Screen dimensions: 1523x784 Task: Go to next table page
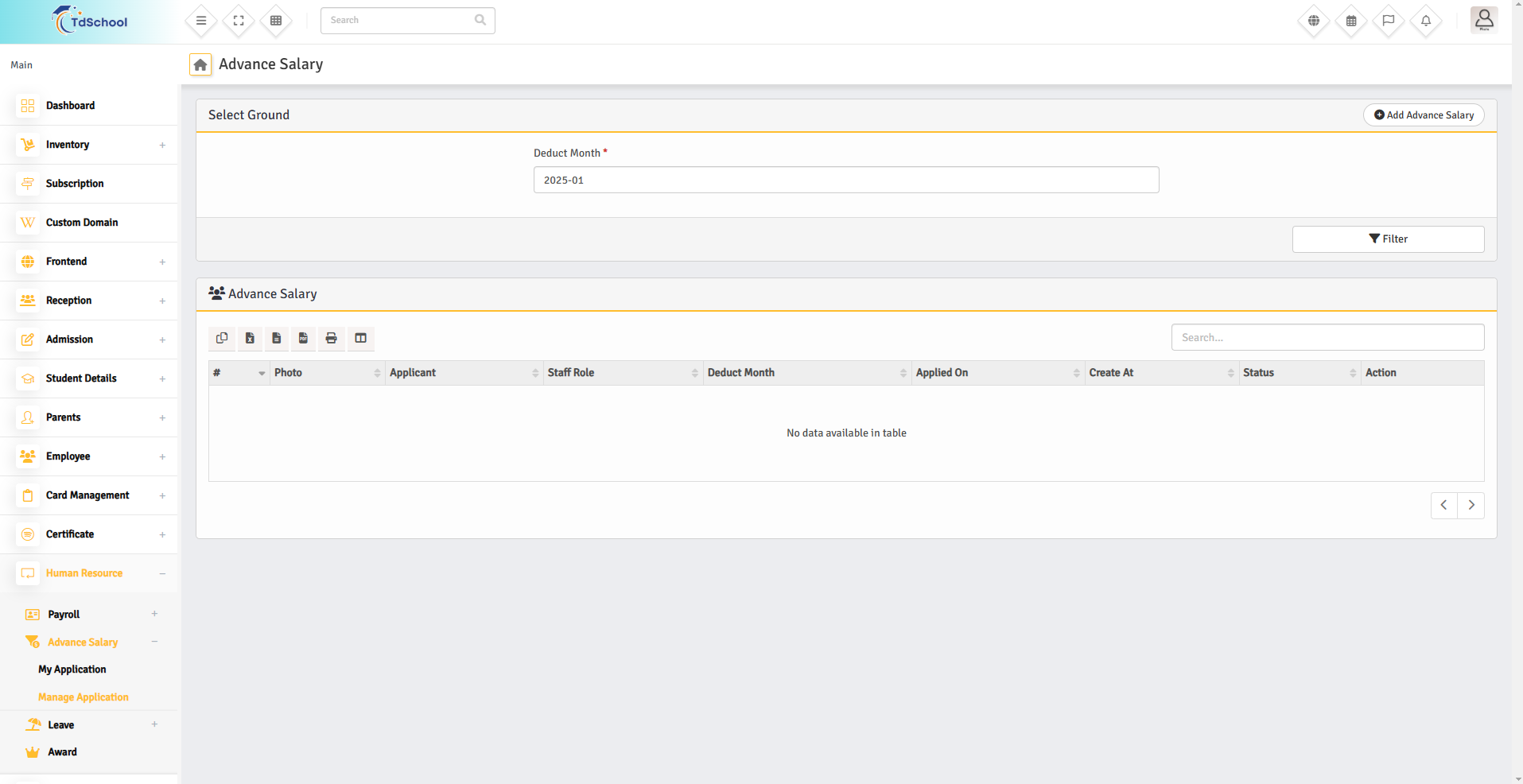1471,505
